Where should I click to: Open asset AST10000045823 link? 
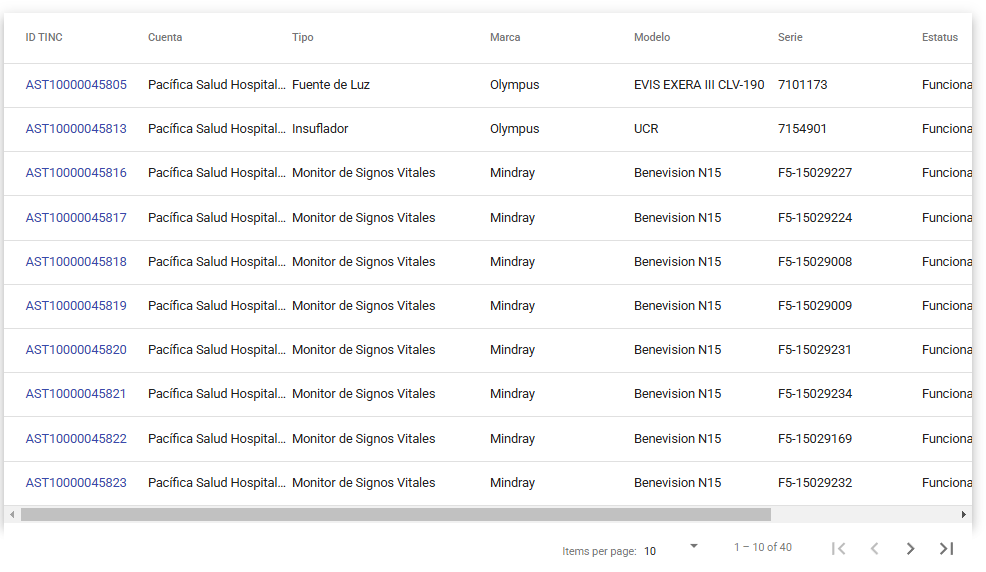pyautogui.click(x=76, y=483)
